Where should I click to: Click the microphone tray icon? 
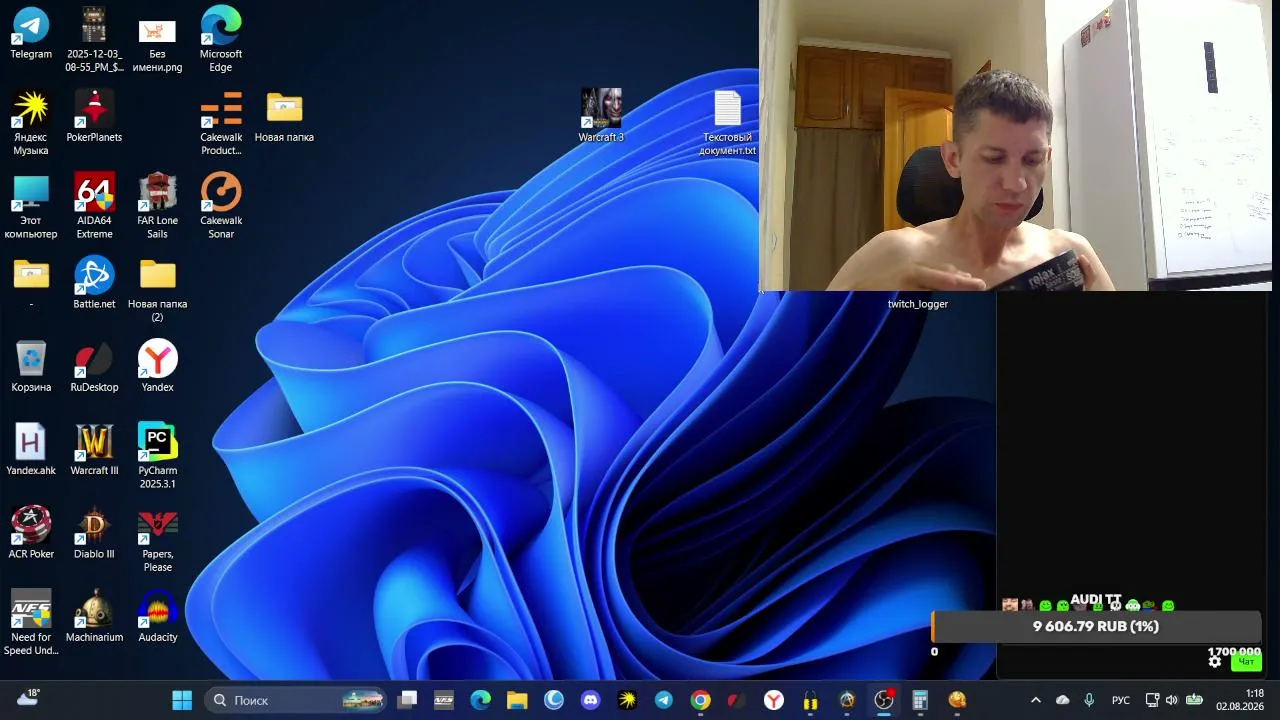[1089, 700]
